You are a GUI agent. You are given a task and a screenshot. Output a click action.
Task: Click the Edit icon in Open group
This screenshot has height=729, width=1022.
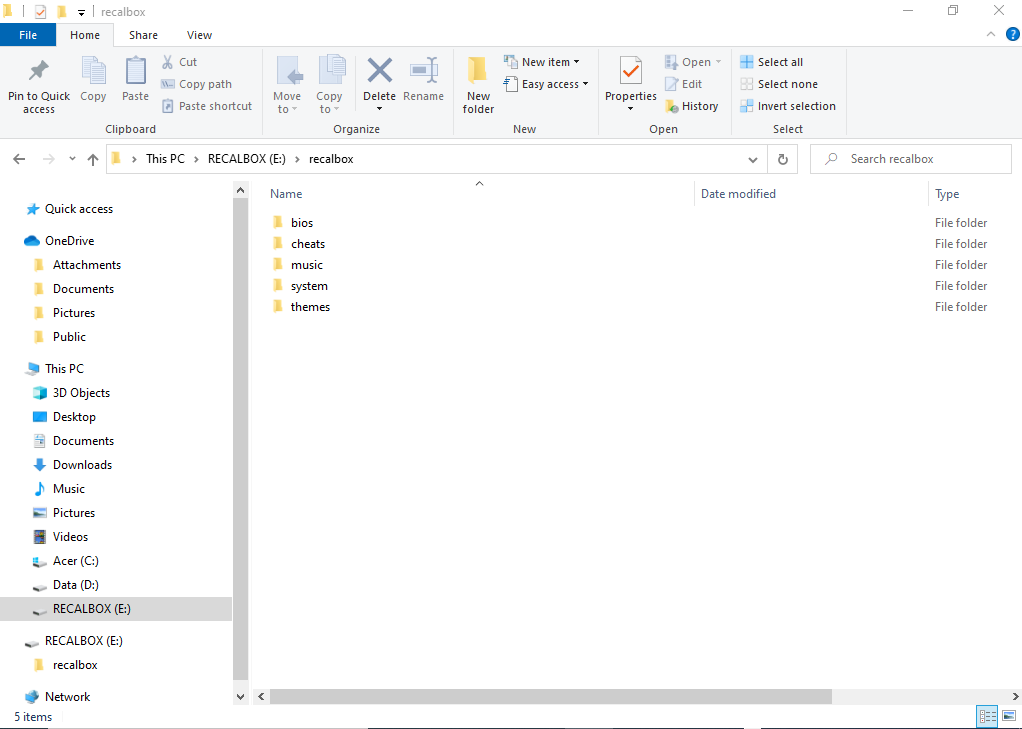click(x=671, y=84)
